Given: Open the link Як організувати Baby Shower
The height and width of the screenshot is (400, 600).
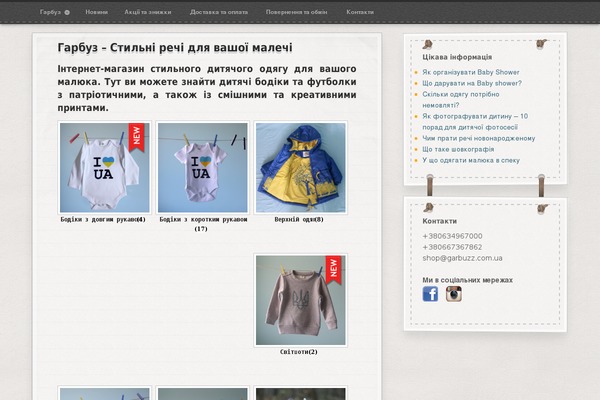Looking at the screenshot, I should [471, 72].
